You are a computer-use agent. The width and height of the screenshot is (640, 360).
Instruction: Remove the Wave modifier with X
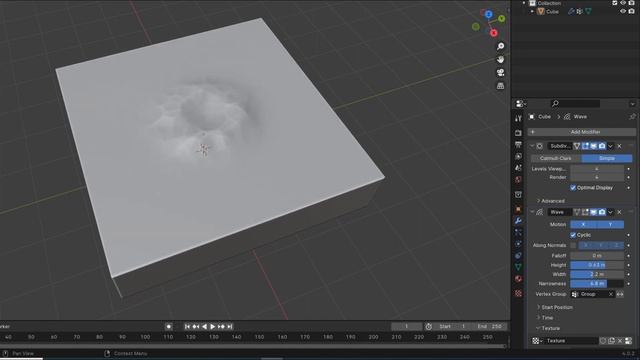click(x=619, y=212)
